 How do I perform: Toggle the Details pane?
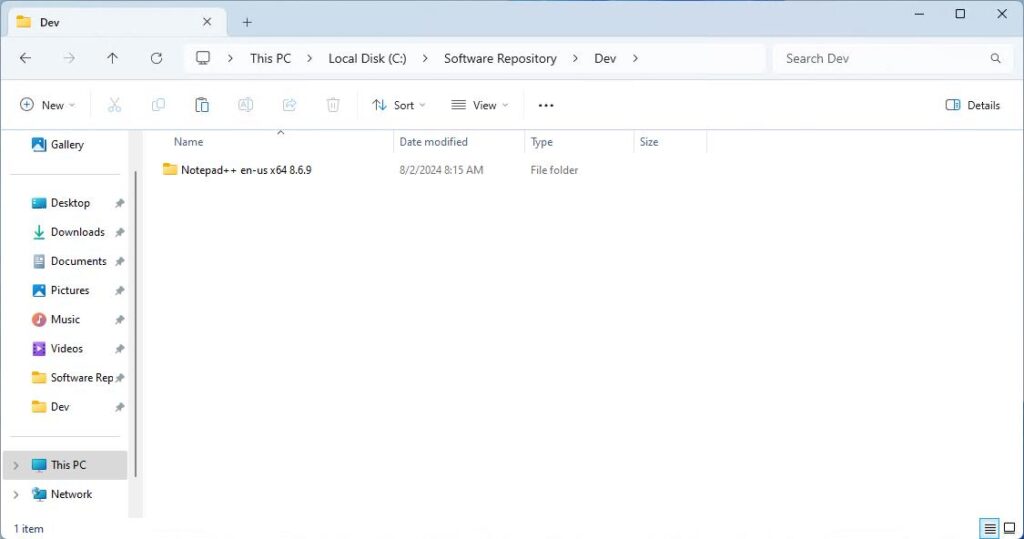[972, 105]
